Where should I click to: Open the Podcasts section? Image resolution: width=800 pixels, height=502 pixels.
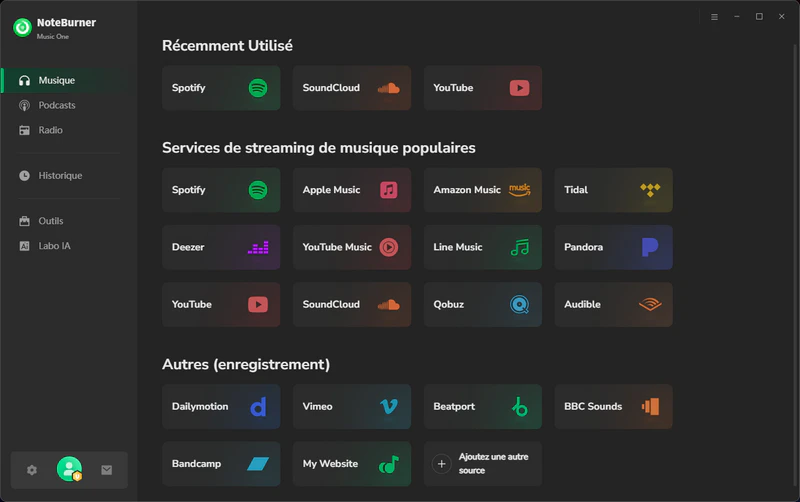coord(56,105)
